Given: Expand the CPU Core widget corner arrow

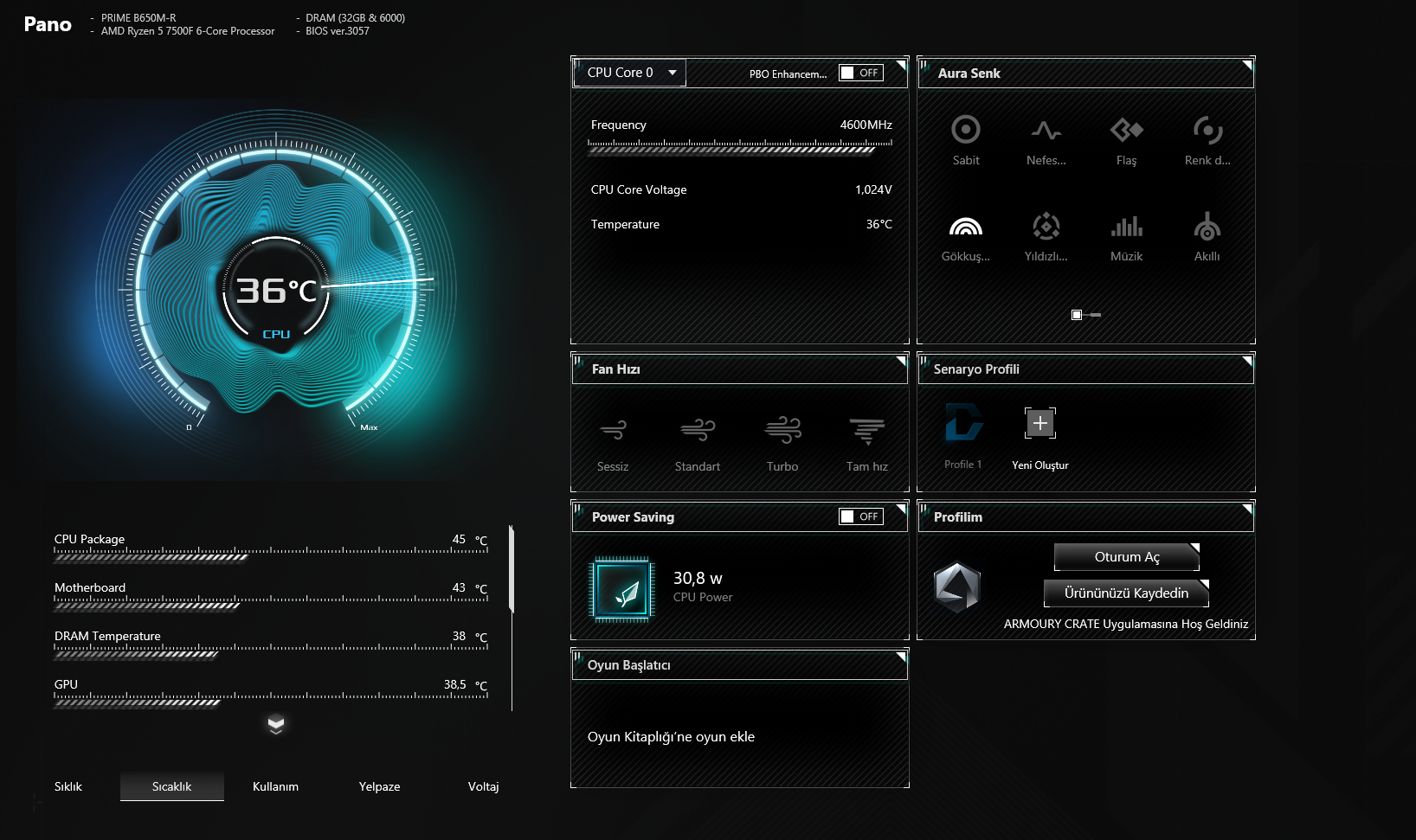Looking at the screenshot, I should click(x=900, y=65).
